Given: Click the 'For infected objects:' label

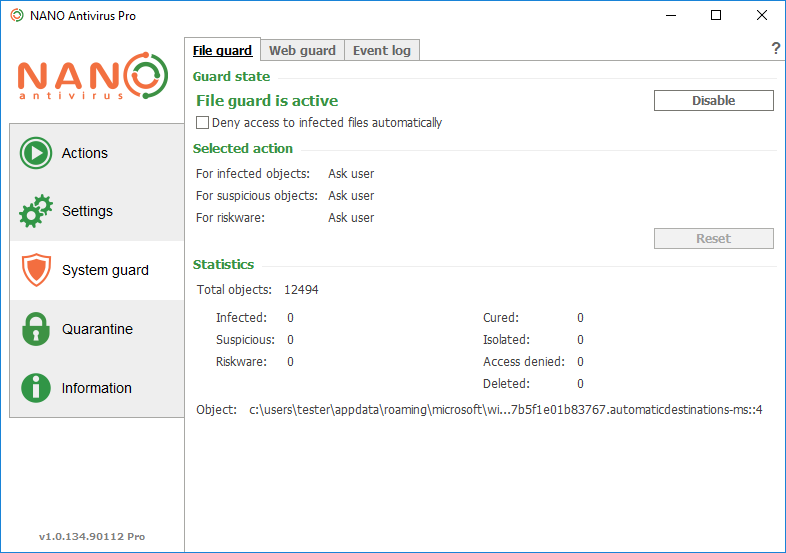Looking at the screenshot, I should [x=253, y=173].
